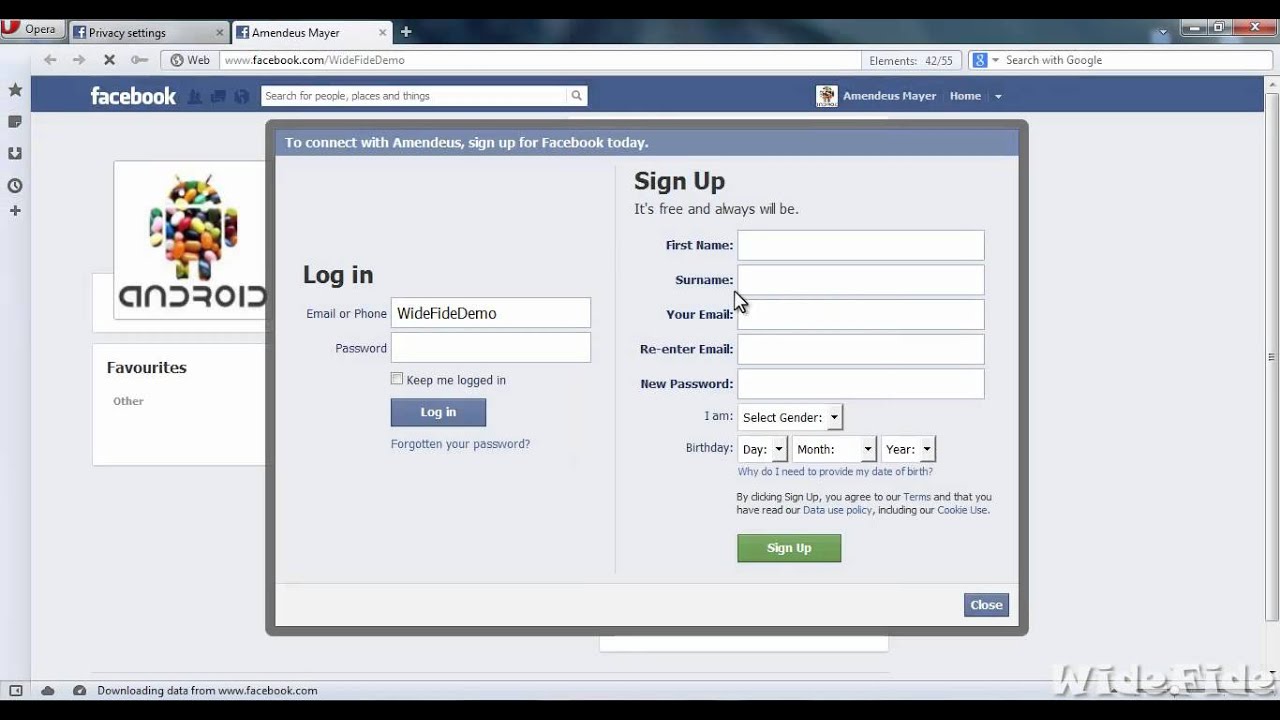Screen dimensions: 1280x720
Task: Open the Select Gender dropdown
Action: pos(790,417)
